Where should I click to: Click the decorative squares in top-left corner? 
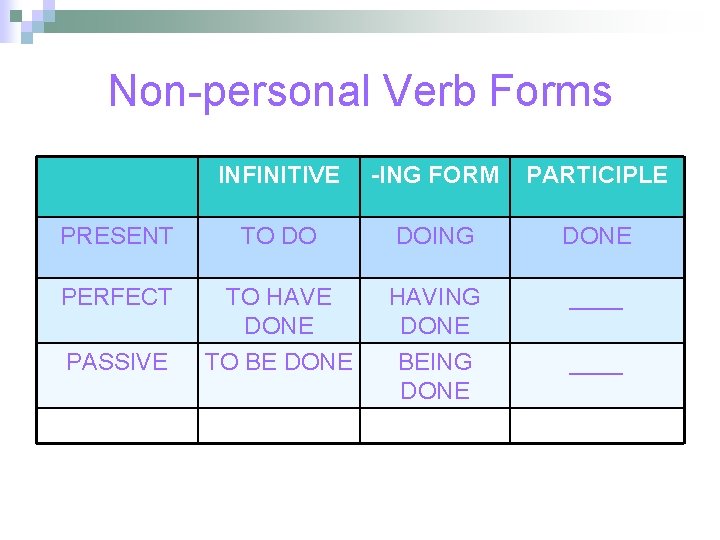click(28, 17)
